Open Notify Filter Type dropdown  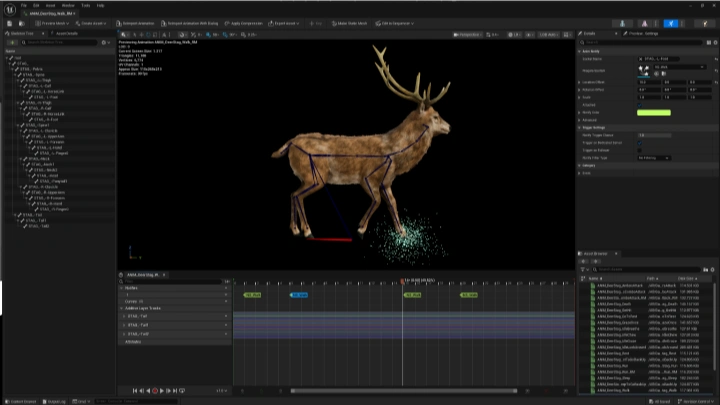tap(654, 158)
